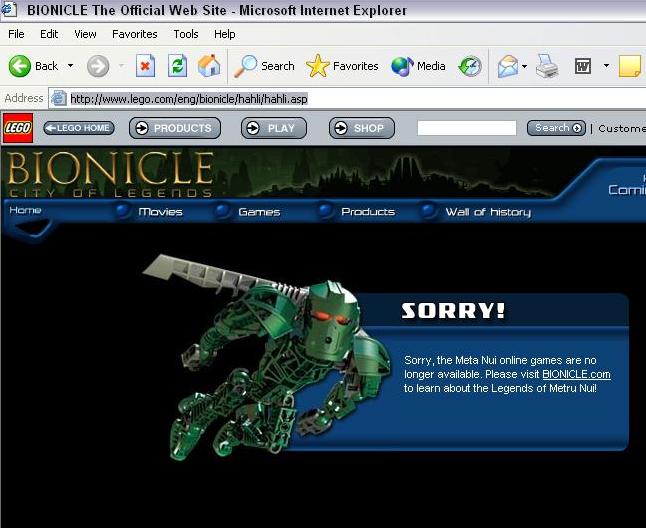646x528 pixels.
Task: Go to browser Home page icon
Action: (x=209, y=66)
